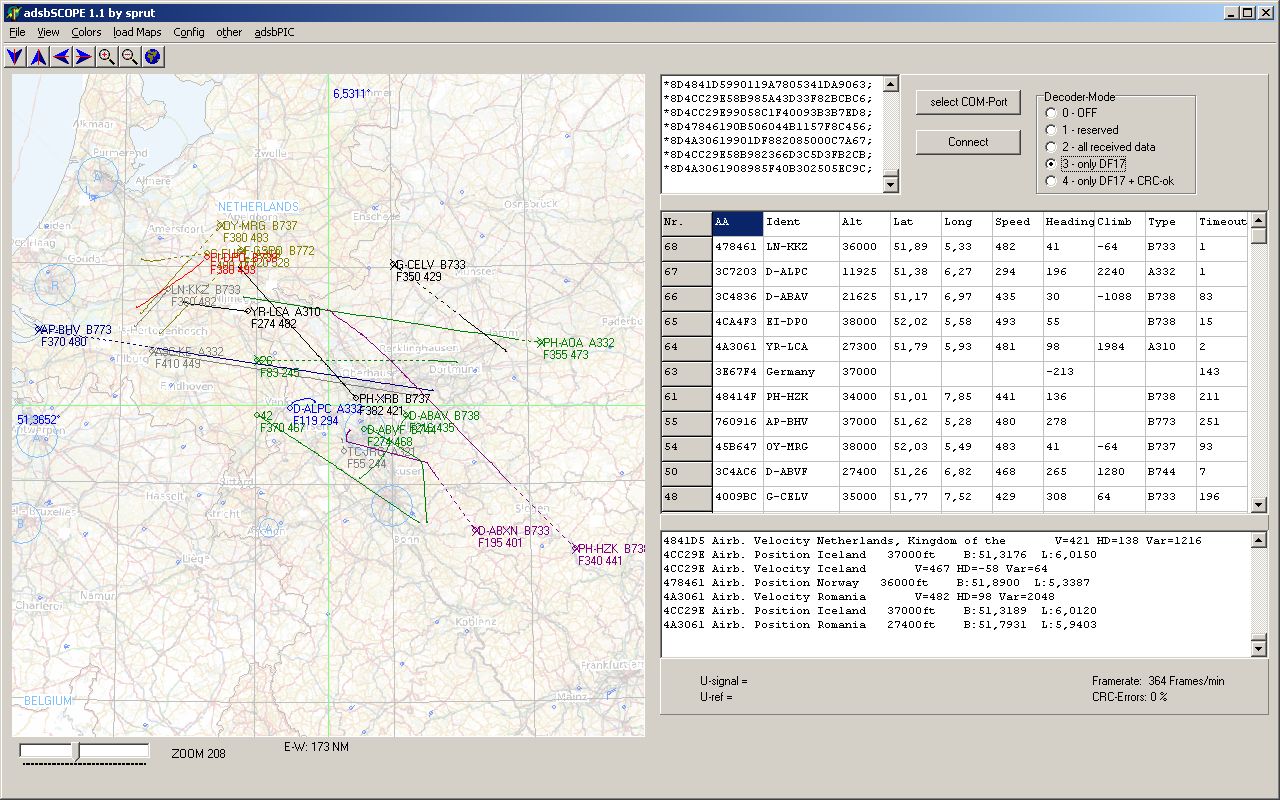The height and width of the screenshot is (800, 1280).
Task: Enable decoder mode 2 - all received data
Action: point(1050,147)
